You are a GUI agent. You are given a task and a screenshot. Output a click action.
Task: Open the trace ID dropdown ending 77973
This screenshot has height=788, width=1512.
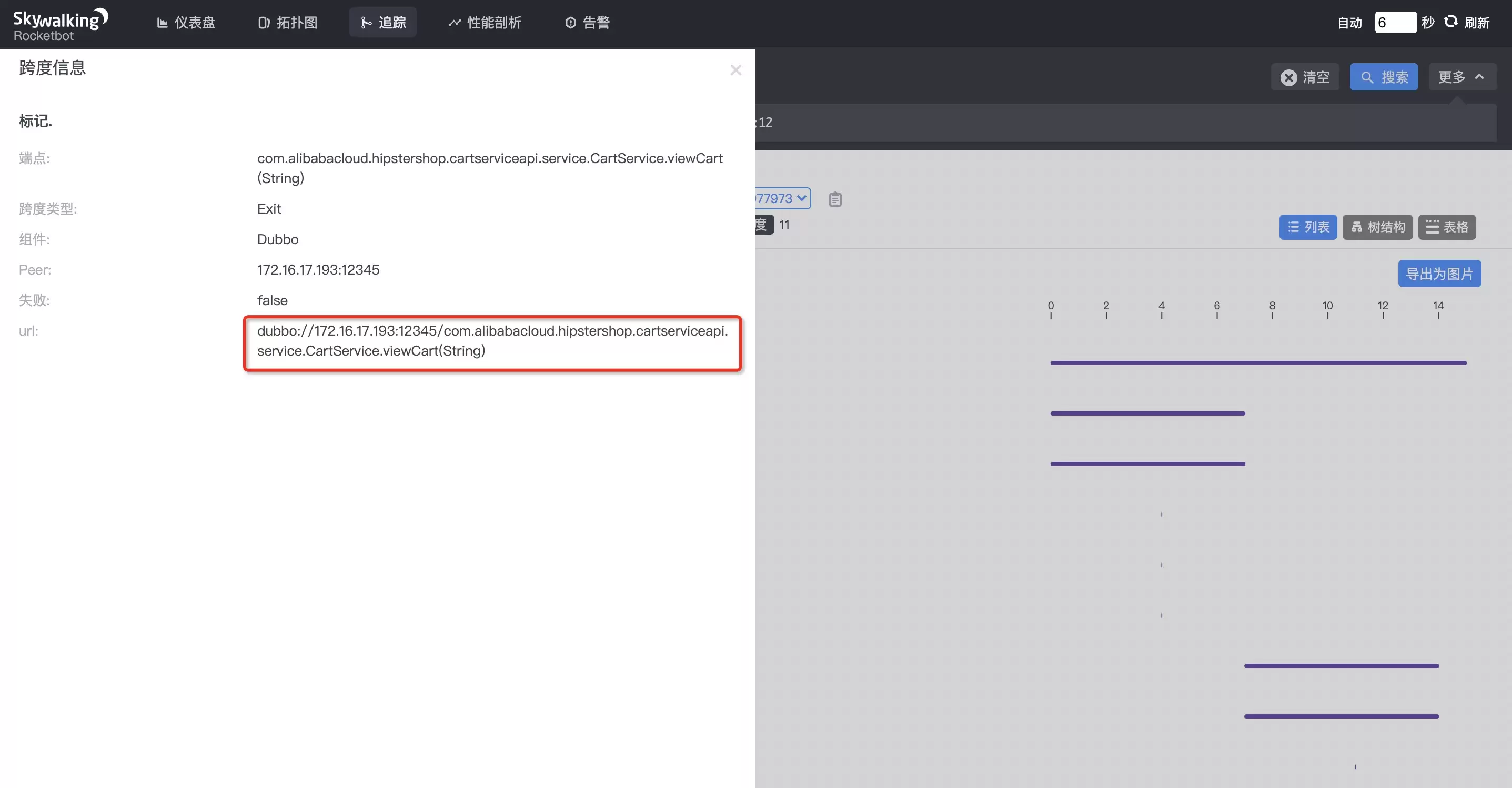(782, 198)
